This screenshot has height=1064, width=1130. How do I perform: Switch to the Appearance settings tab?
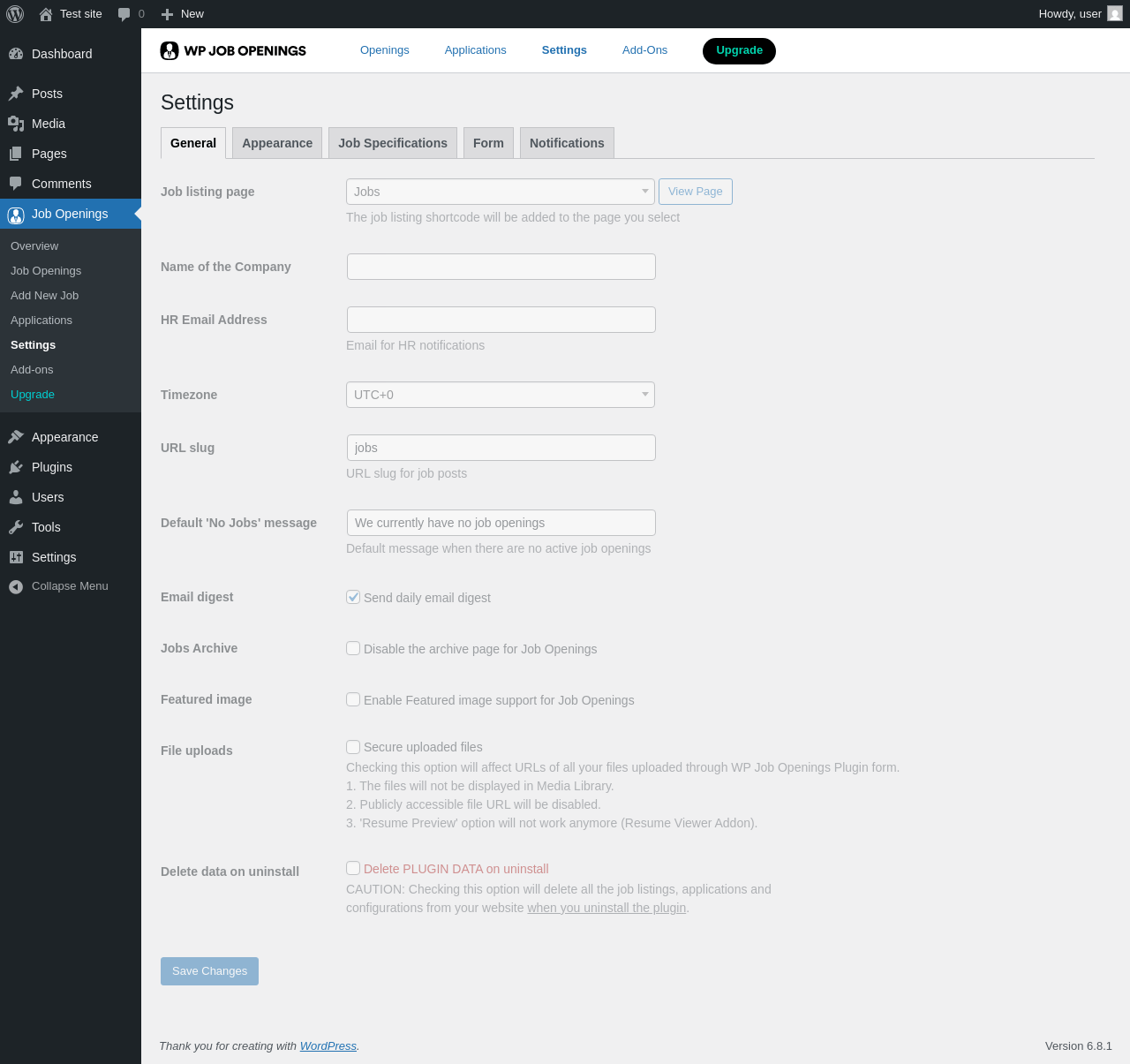pyautogui.click(x=277, y=143)
